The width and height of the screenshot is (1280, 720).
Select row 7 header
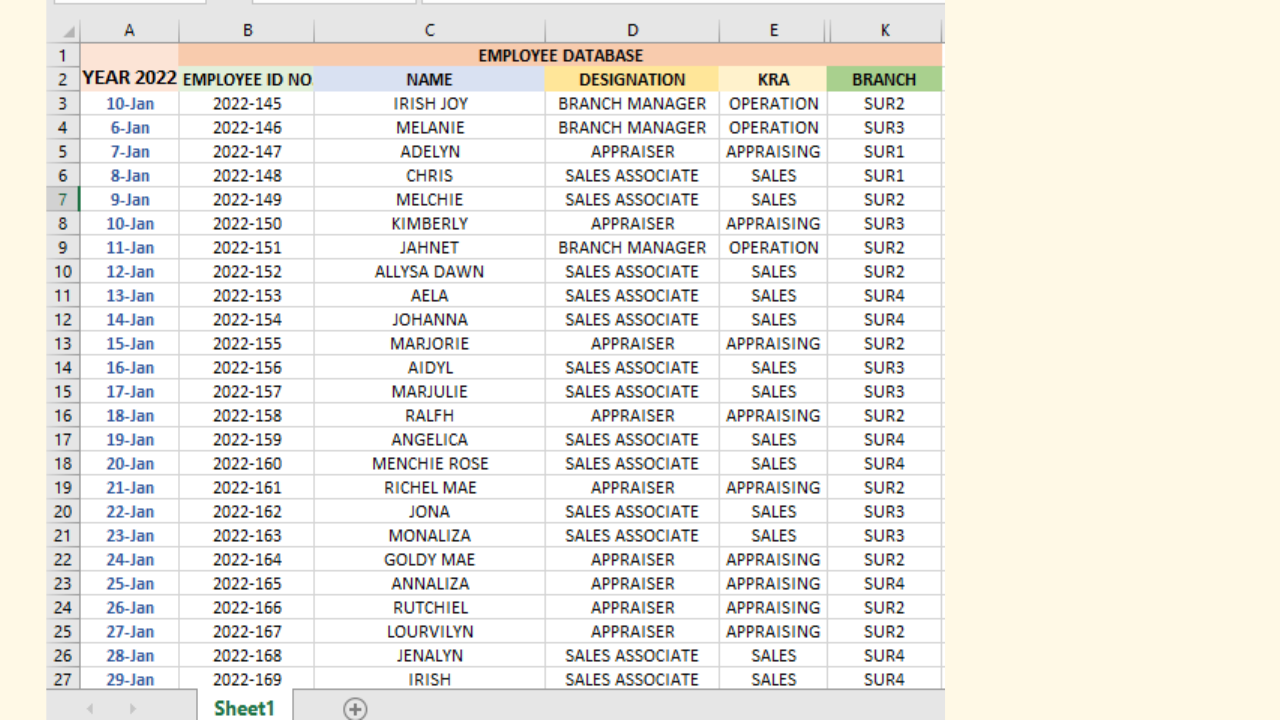pos(63,200)
